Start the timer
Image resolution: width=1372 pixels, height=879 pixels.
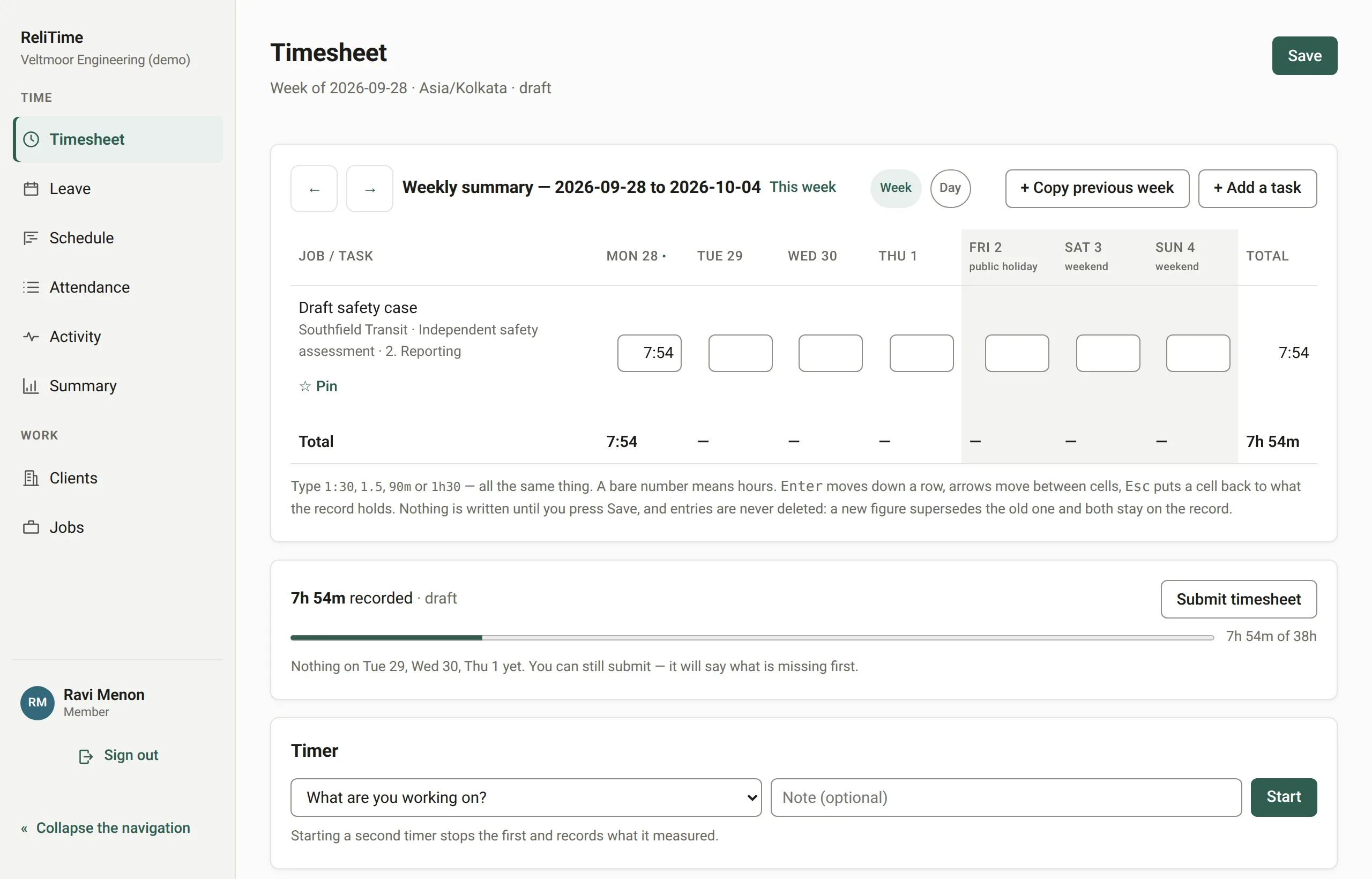1284,797
